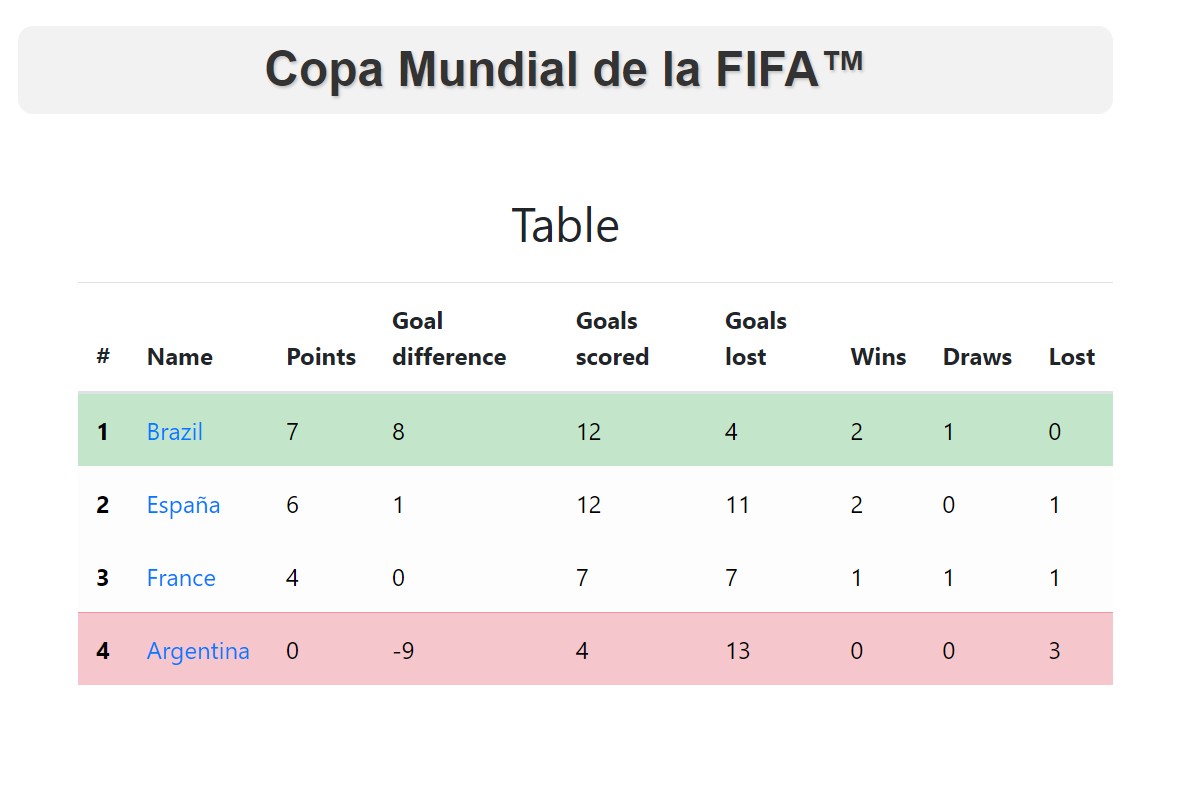Viewport: 1198px width, 792px height.
Task: Click the Goals lost column header
Action: point(756,338)
